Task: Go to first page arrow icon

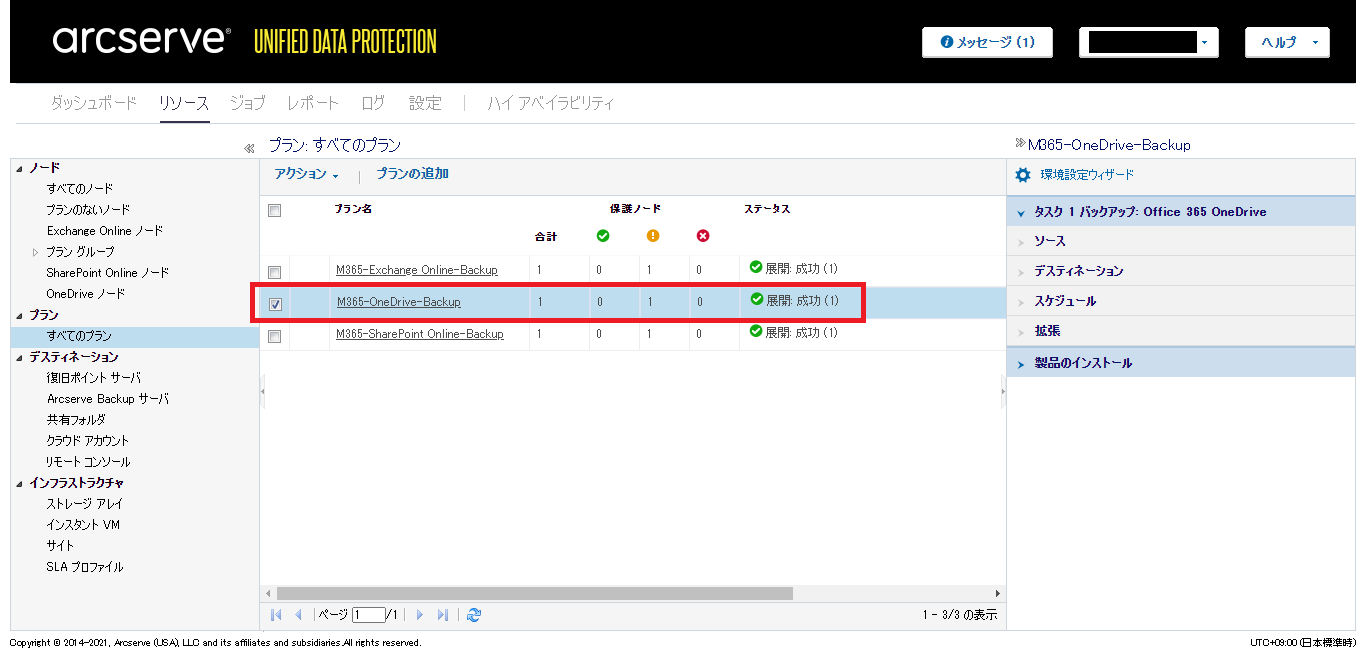Action: (276, 615)
